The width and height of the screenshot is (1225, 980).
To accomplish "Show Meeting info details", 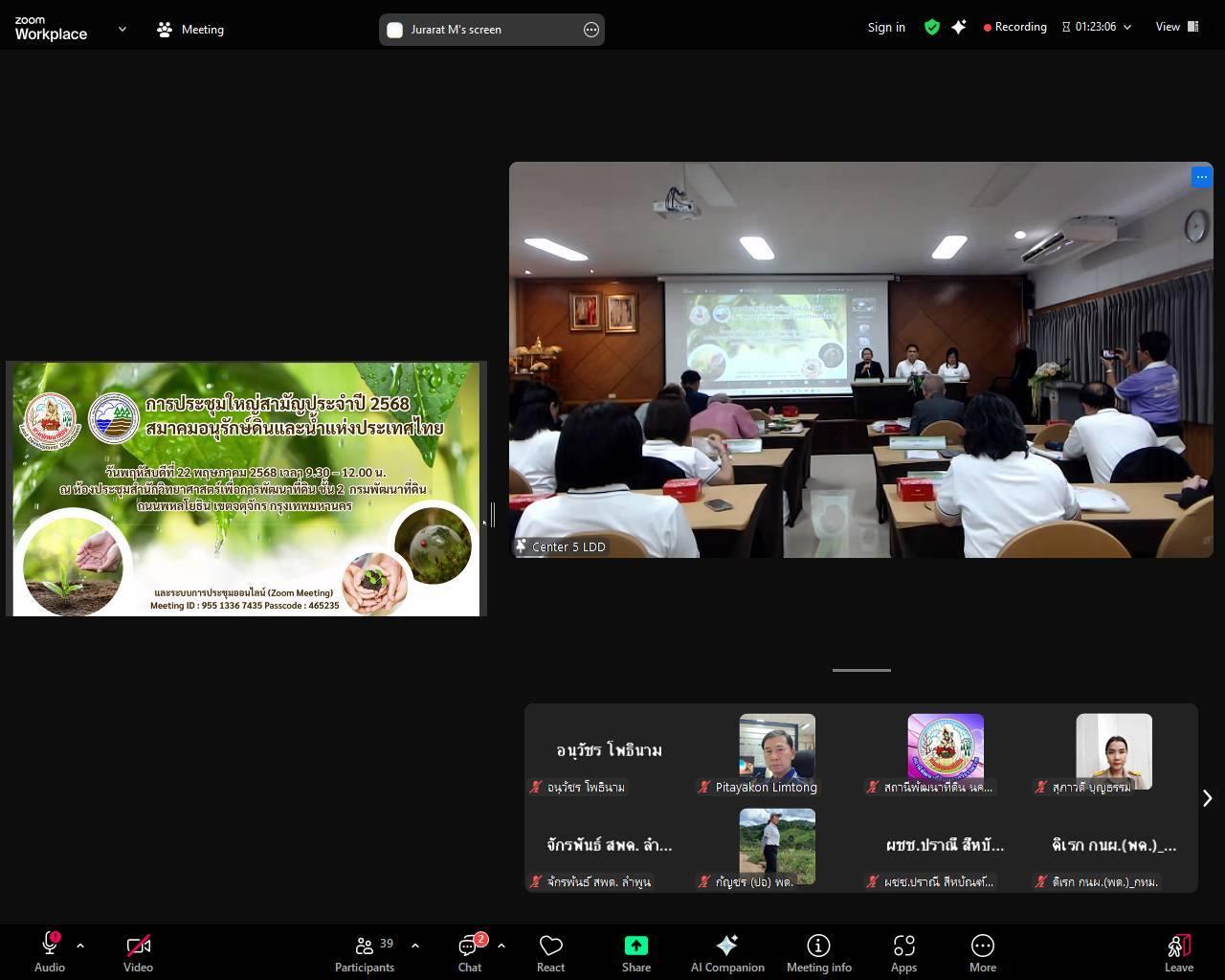I will (x=818, y=953).
